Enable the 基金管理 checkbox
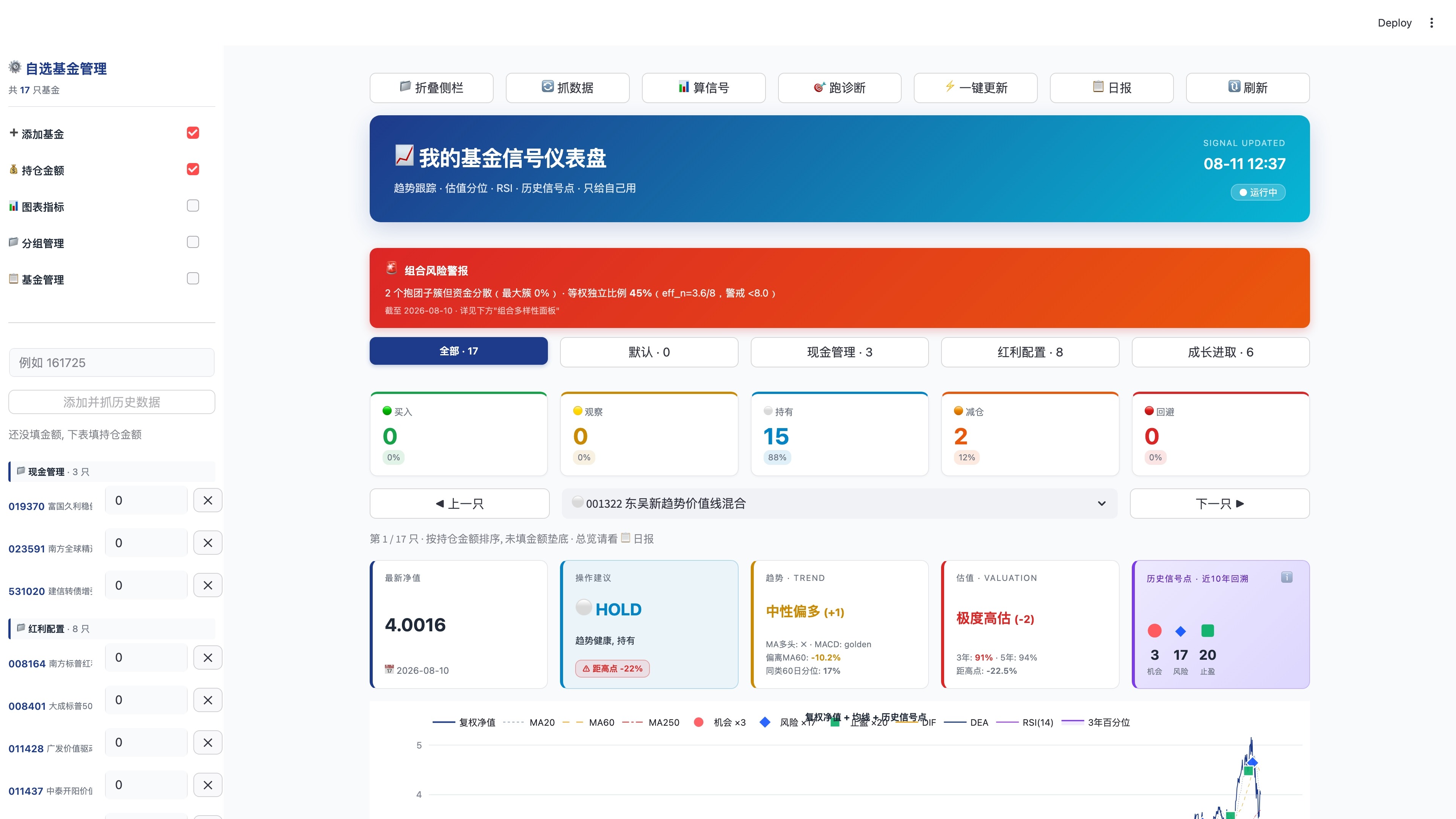Image resolution: width=1456 pixels, height=819 pixels. (193, 278)
